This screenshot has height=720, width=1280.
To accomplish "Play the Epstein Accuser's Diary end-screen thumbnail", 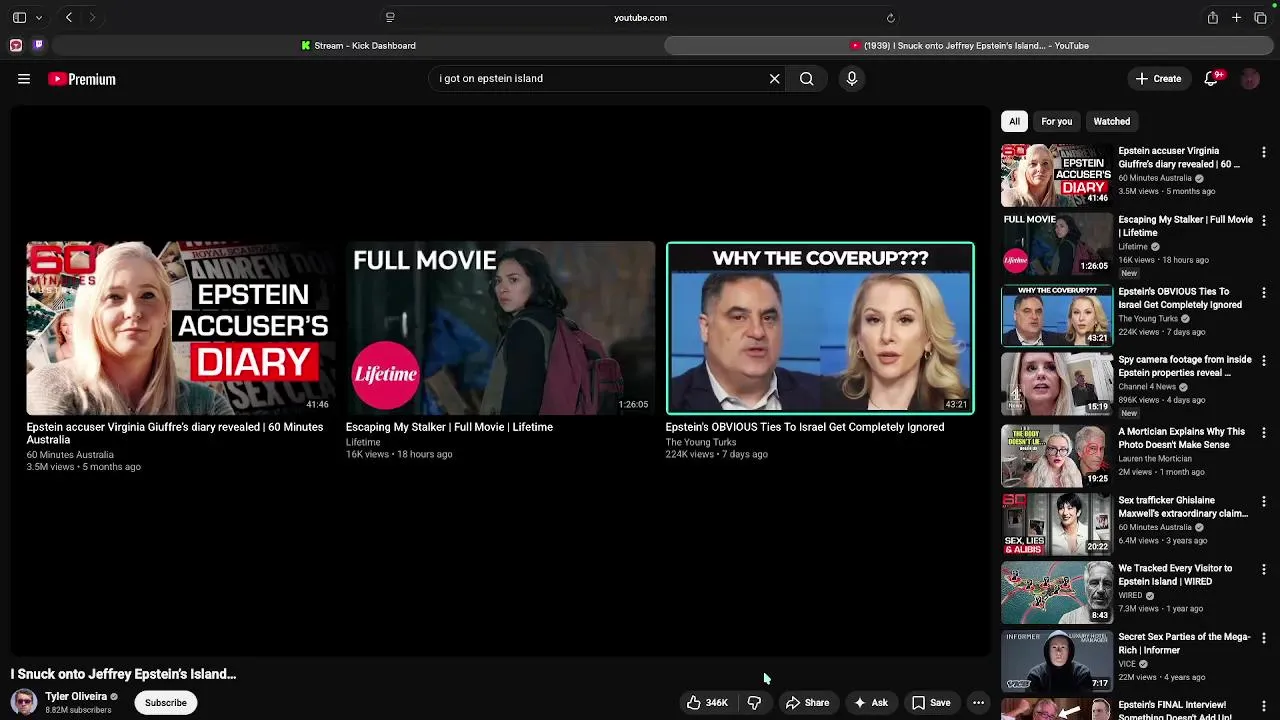I will click(x=180, y=328).
